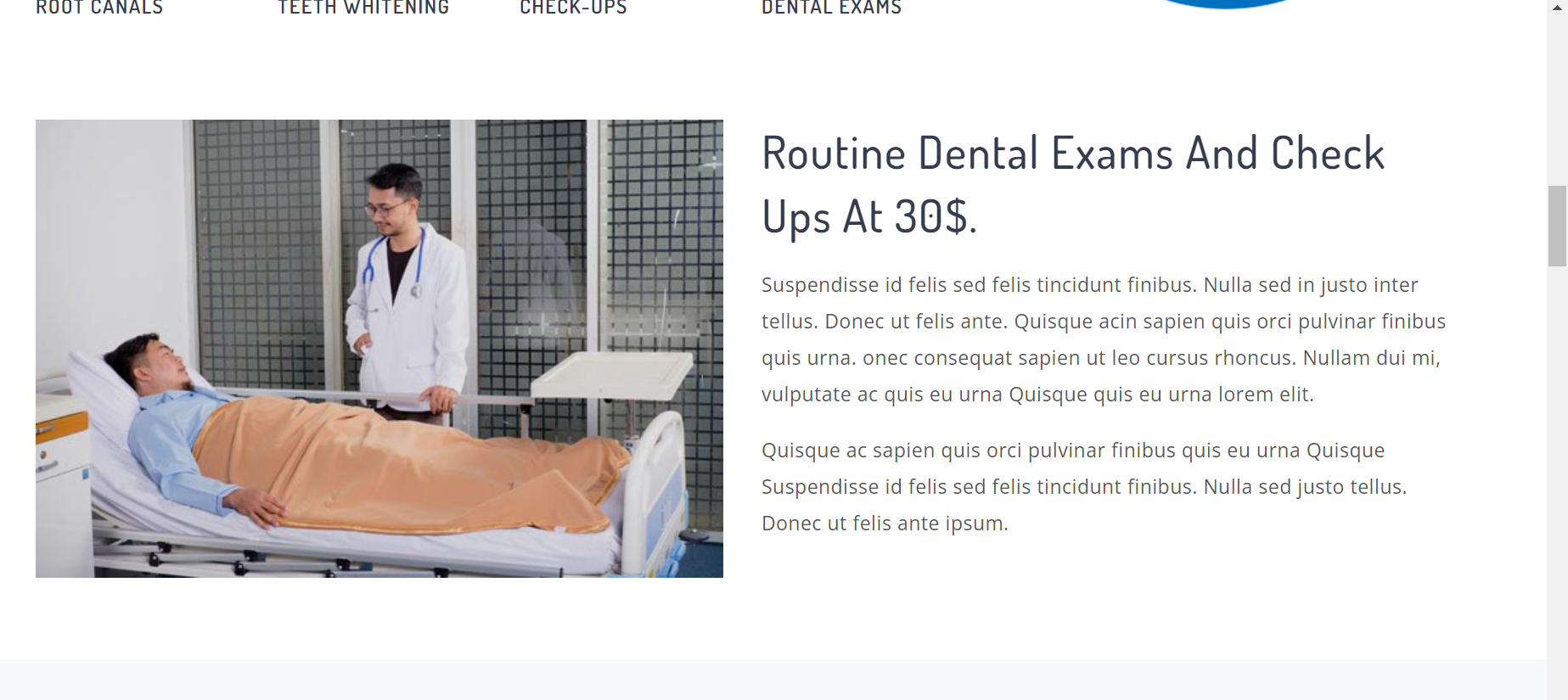The width and height of the screenshot is (1568, 700).
Task: Click the vertical scrollbar thumb
Action: [1557, 226]
